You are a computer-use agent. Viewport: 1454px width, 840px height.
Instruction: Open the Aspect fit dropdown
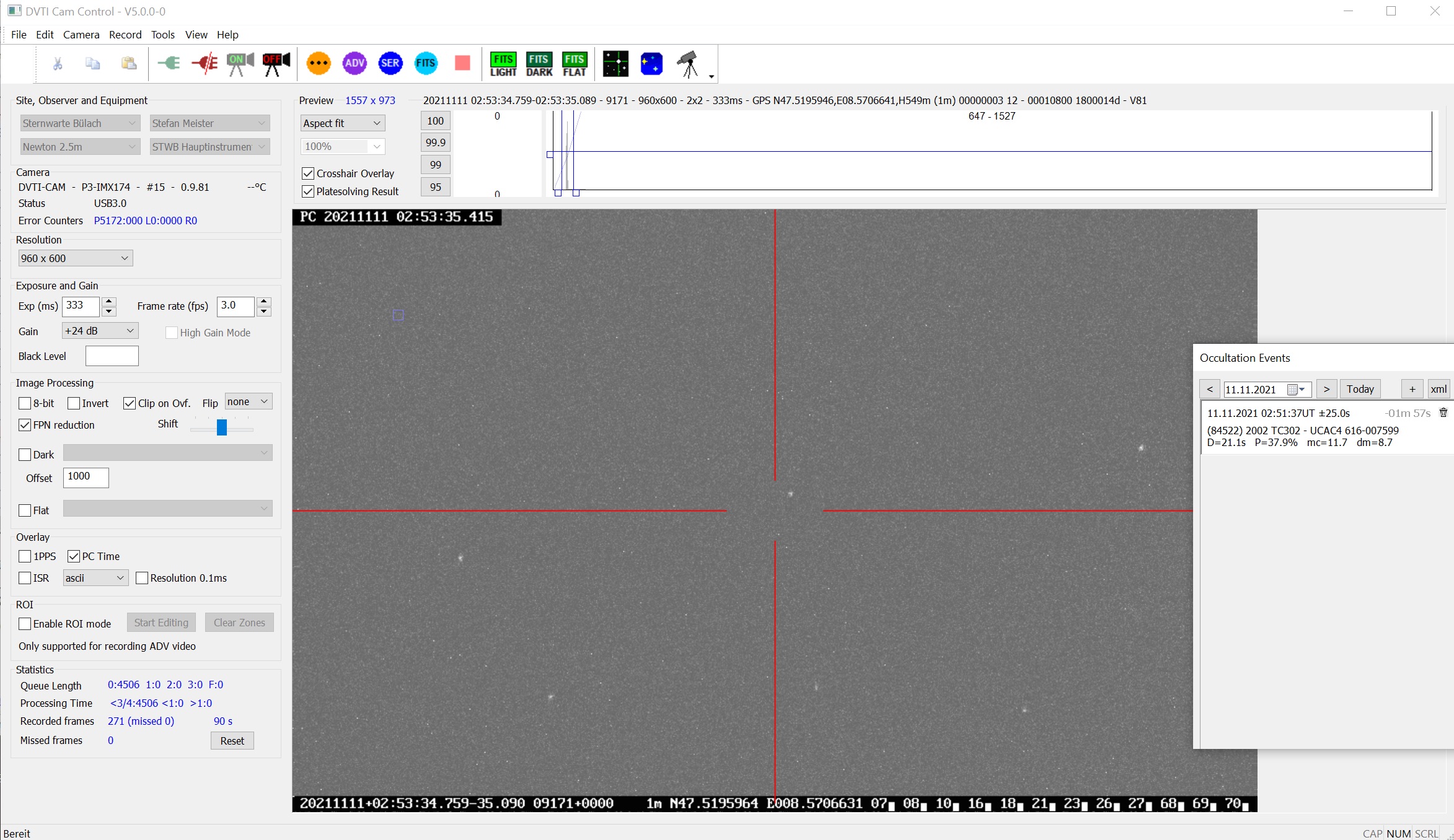[342, 123]
